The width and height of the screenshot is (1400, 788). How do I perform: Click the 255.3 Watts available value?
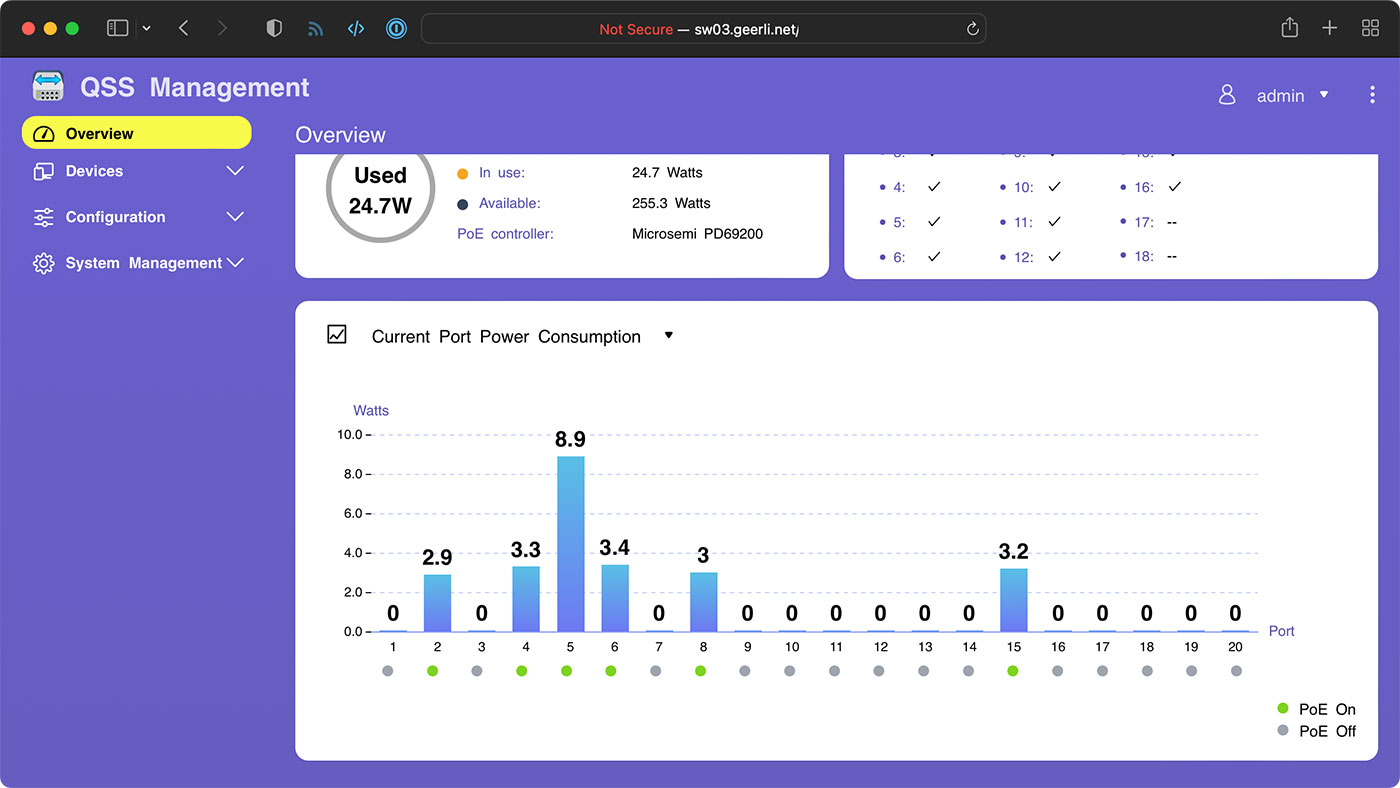coord(671,203)
